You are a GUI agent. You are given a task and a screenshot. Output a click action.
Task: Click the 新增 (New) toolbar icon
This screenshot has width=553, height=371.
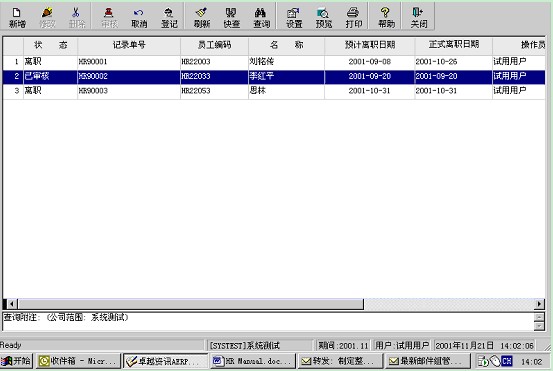click(17, 17)
